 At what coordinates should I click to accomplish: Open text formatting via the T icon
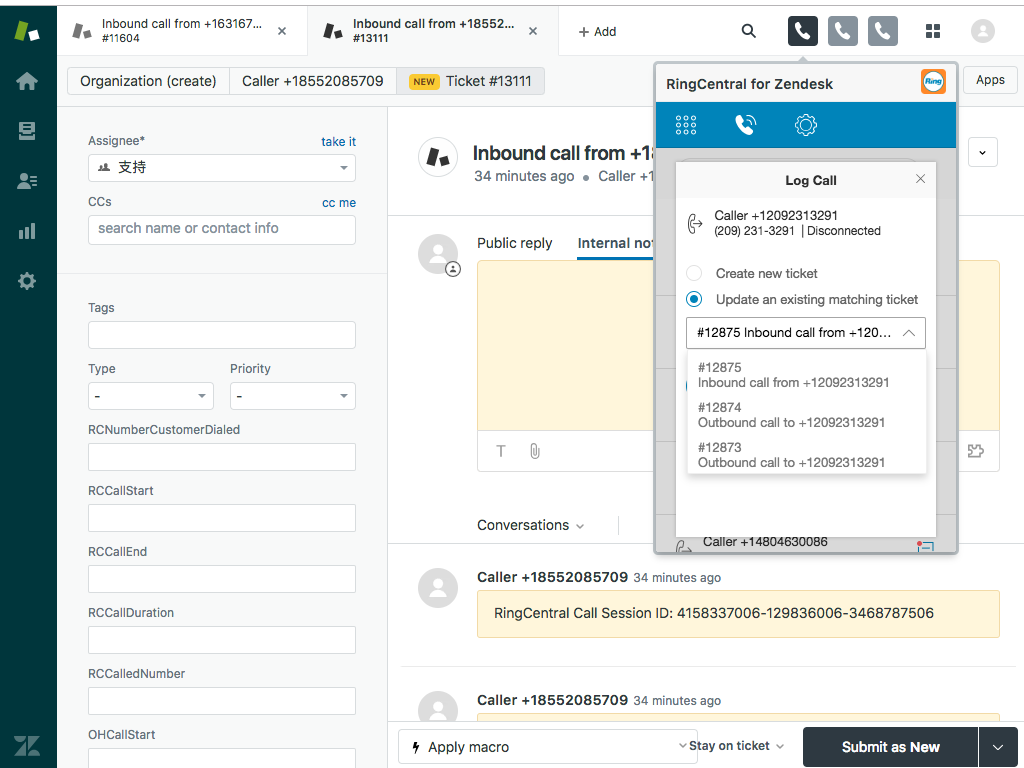[x=500, y=451]
